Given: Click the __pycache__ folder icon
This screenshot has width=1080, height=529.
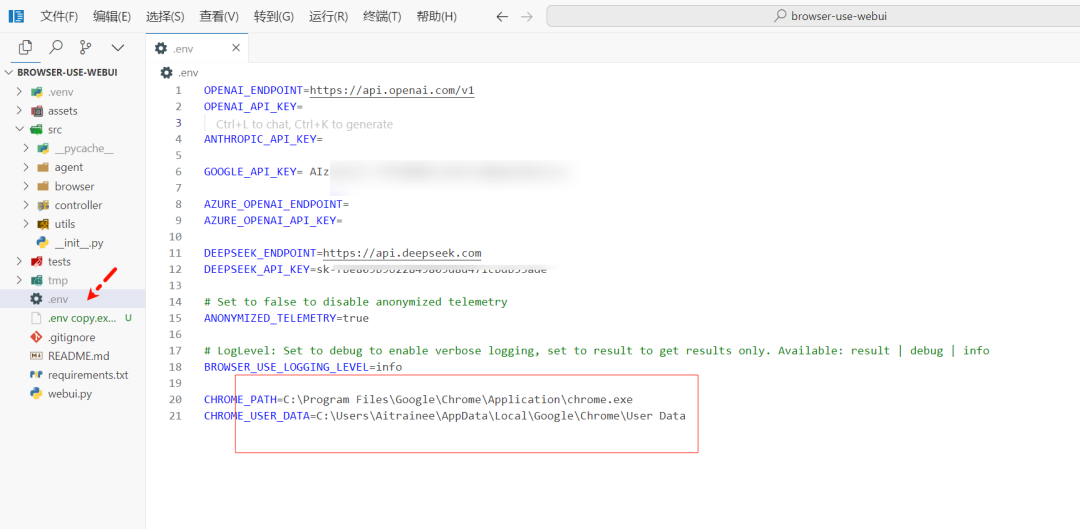Looking at the screenshot, I should coord(43,148).
